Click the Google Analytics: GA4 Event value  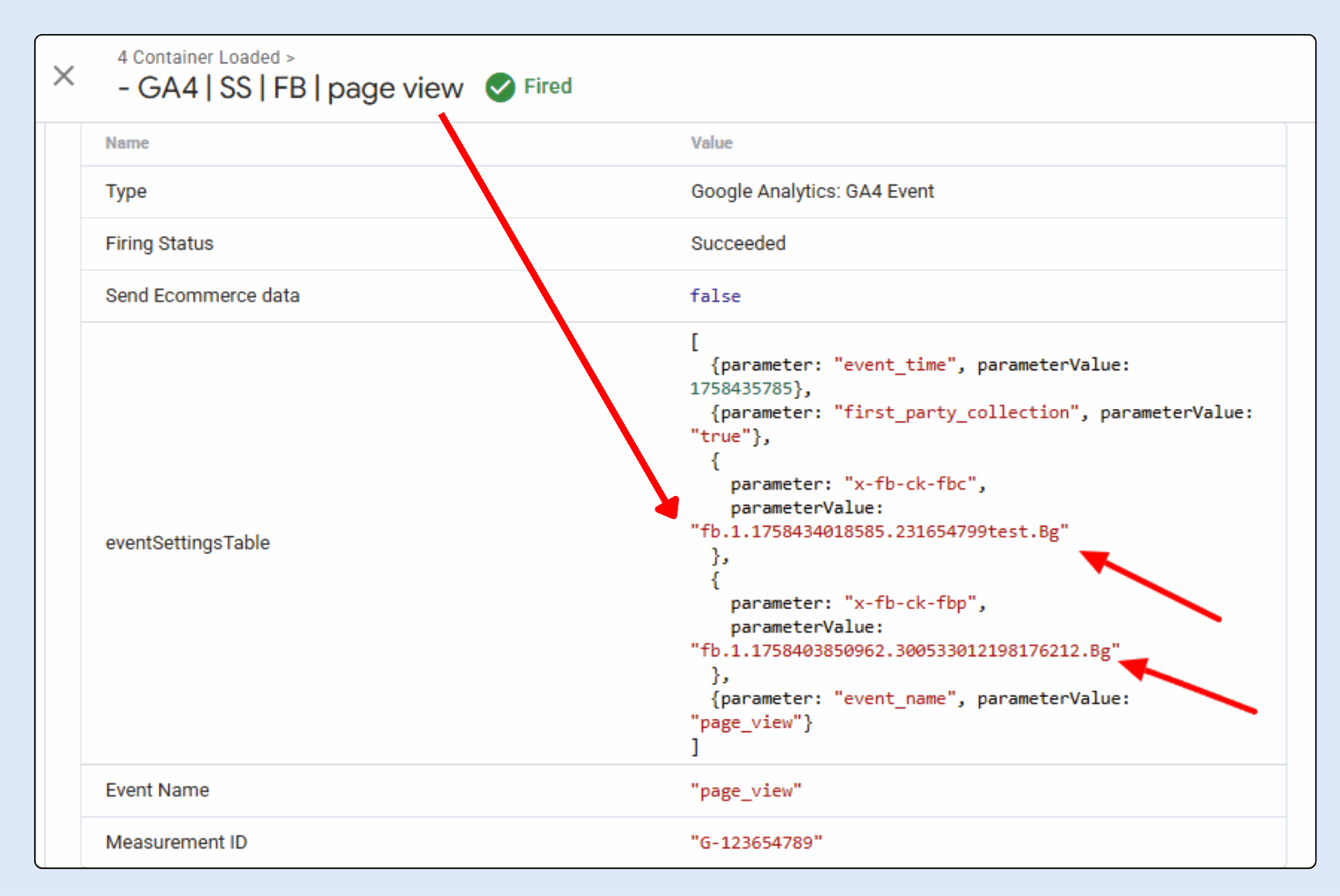812,191
